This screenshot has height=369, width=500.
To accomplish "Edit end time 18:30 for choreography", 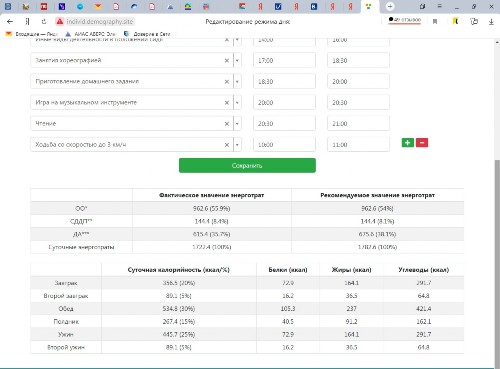I will click(358, 61).
